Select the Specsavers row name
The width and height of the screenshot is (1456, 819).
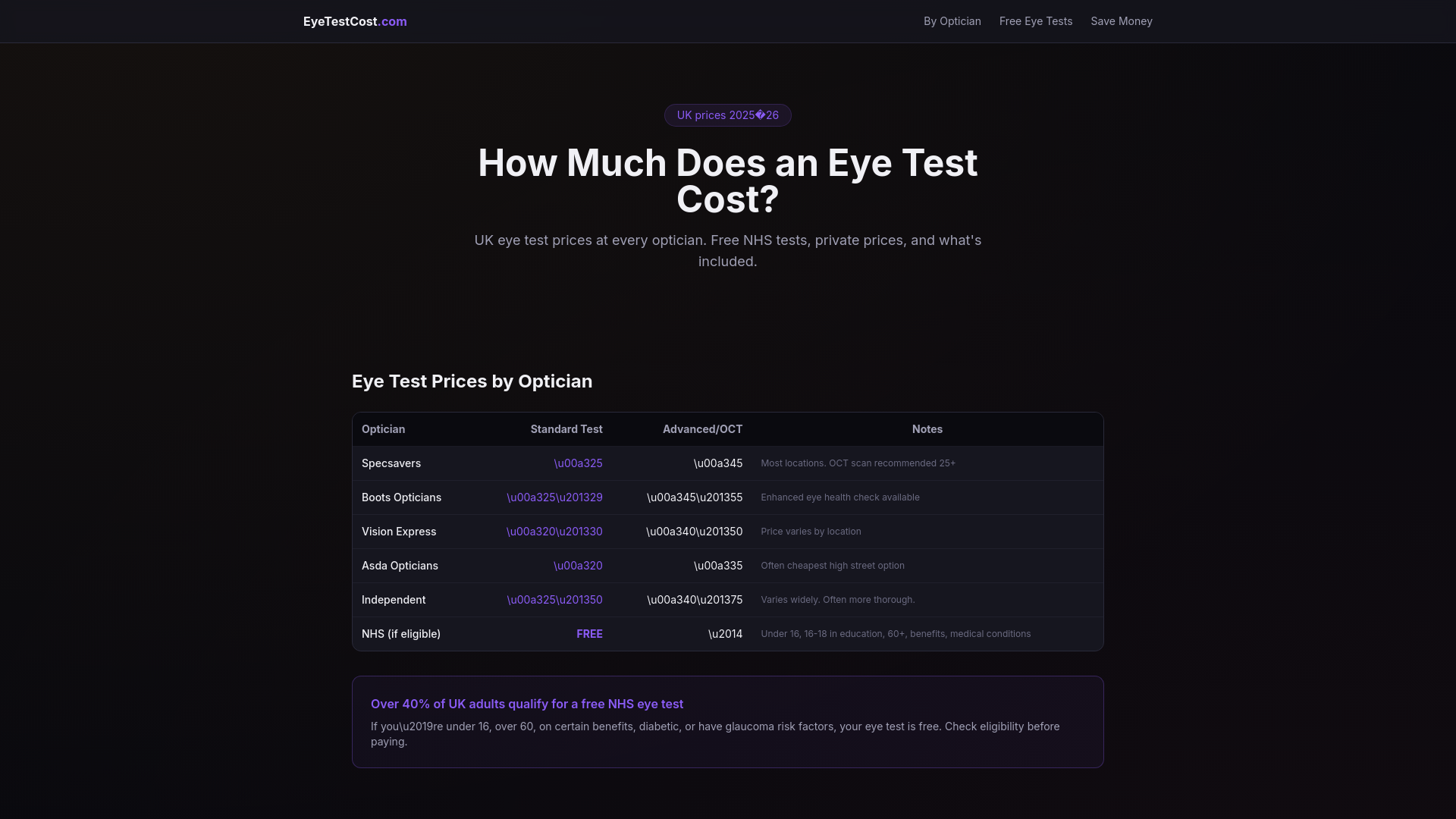[391, 463]
